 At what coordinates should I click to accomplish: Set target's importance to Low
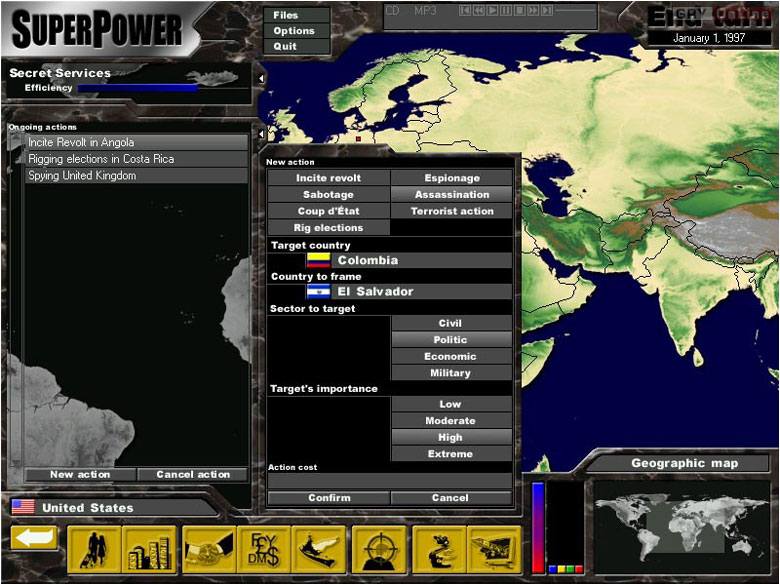452,404
